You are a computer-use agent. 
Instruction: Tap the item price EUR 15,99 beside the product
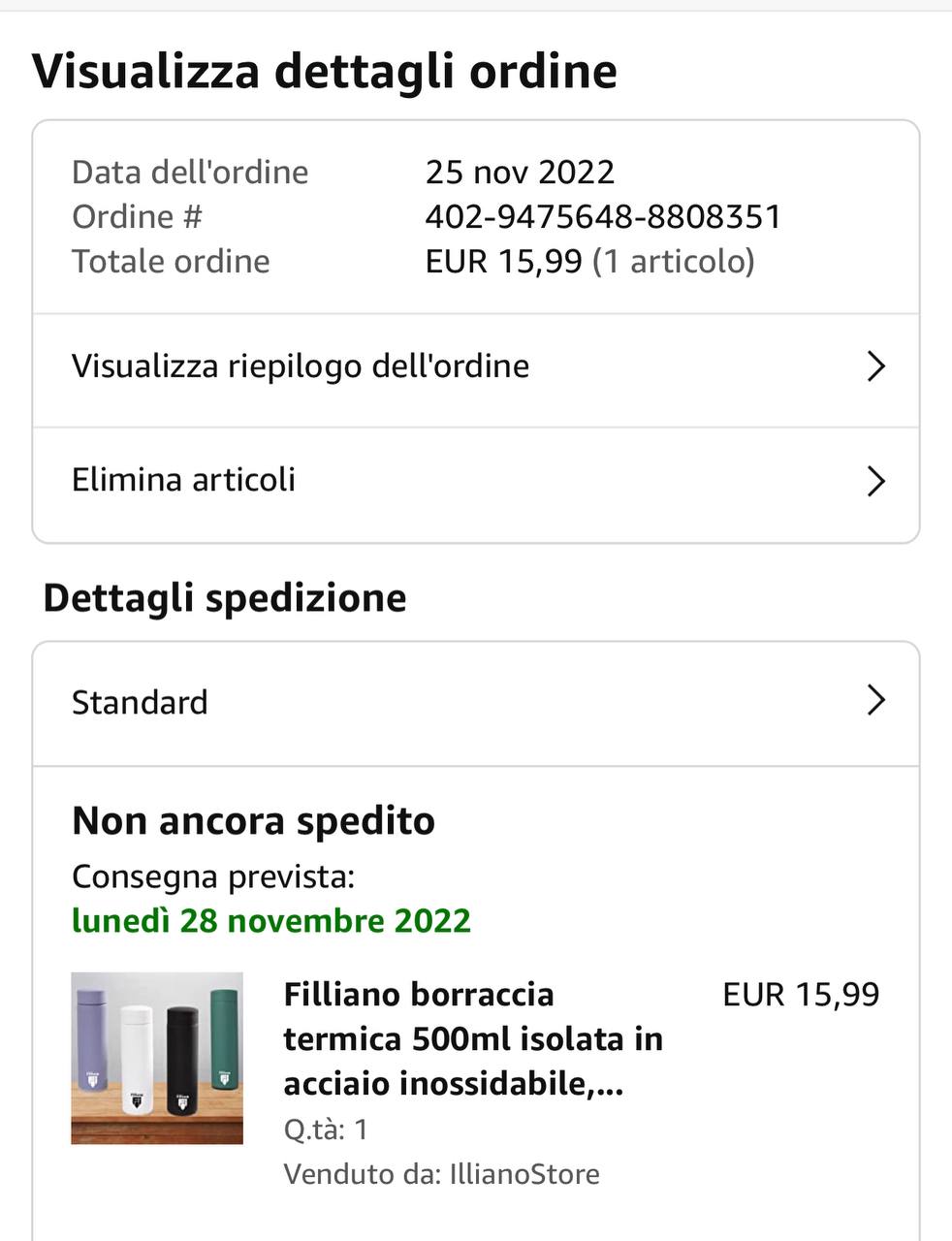point(801,994)
